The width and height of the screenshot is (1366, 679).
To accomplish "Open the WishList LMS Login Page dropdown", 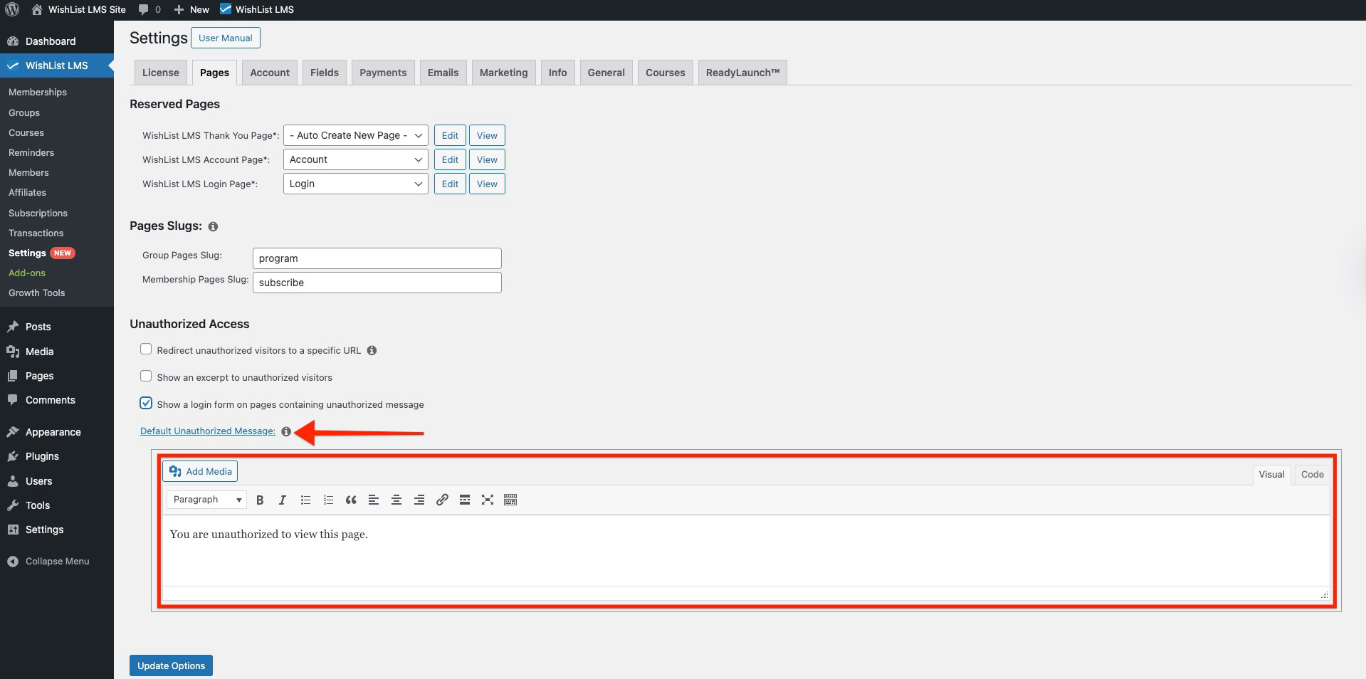I will click(x=355, y=183).
